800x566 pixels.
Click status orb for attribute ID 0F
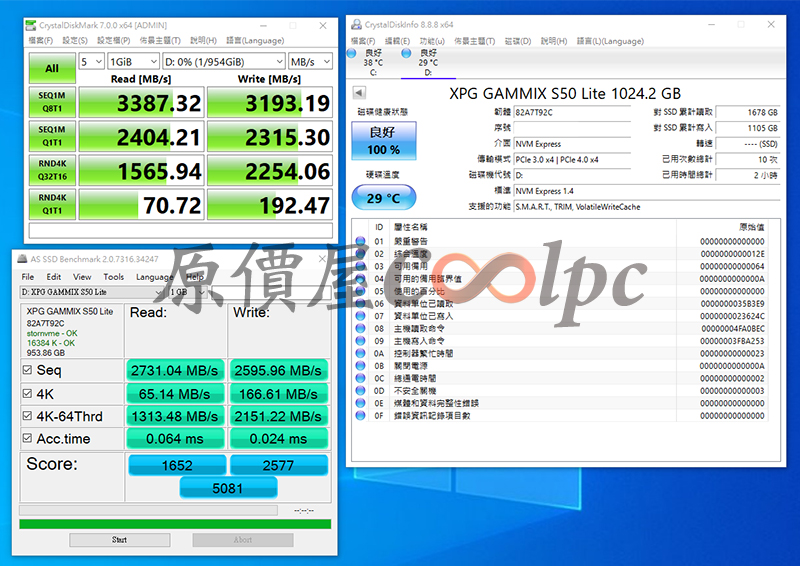[360, 415]
